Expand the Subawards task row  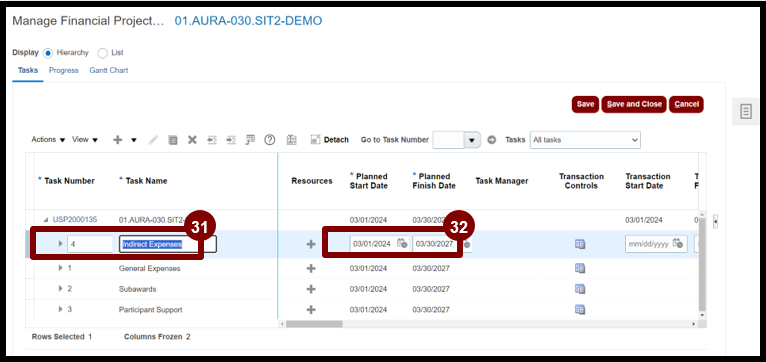pos(61,288)
